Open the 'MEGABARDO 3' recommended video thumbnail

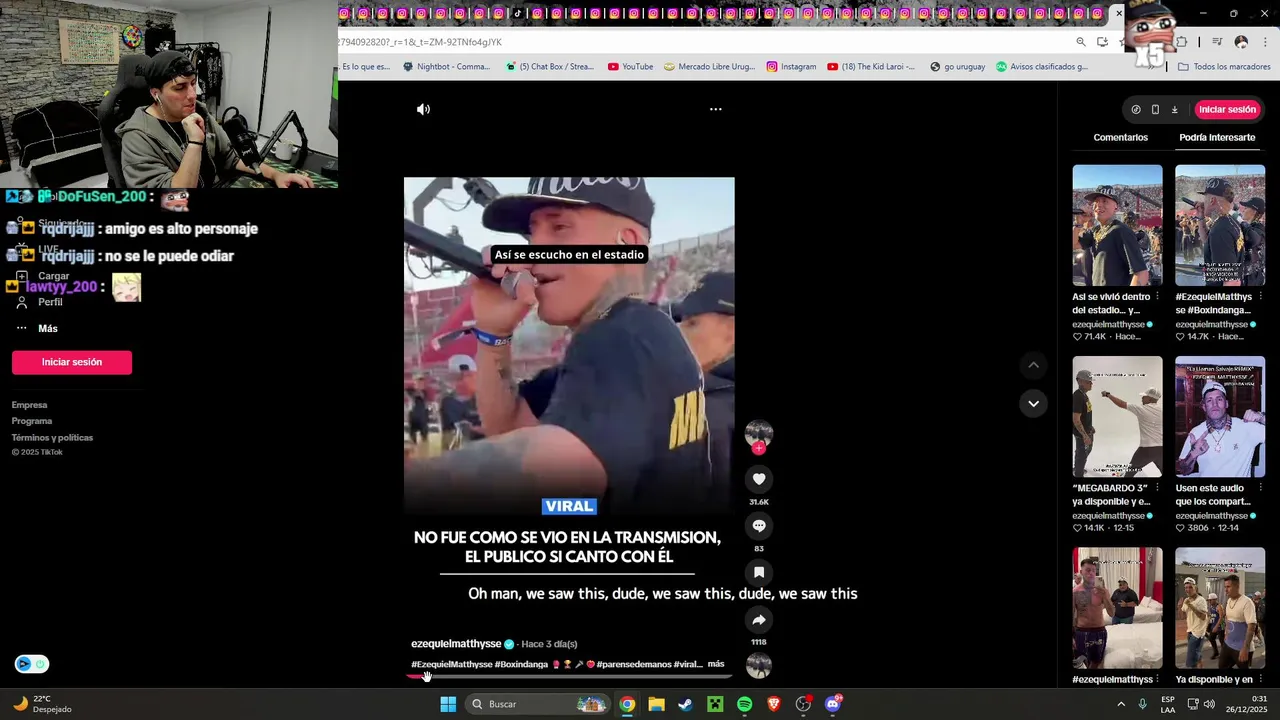tap(1118, 416)
